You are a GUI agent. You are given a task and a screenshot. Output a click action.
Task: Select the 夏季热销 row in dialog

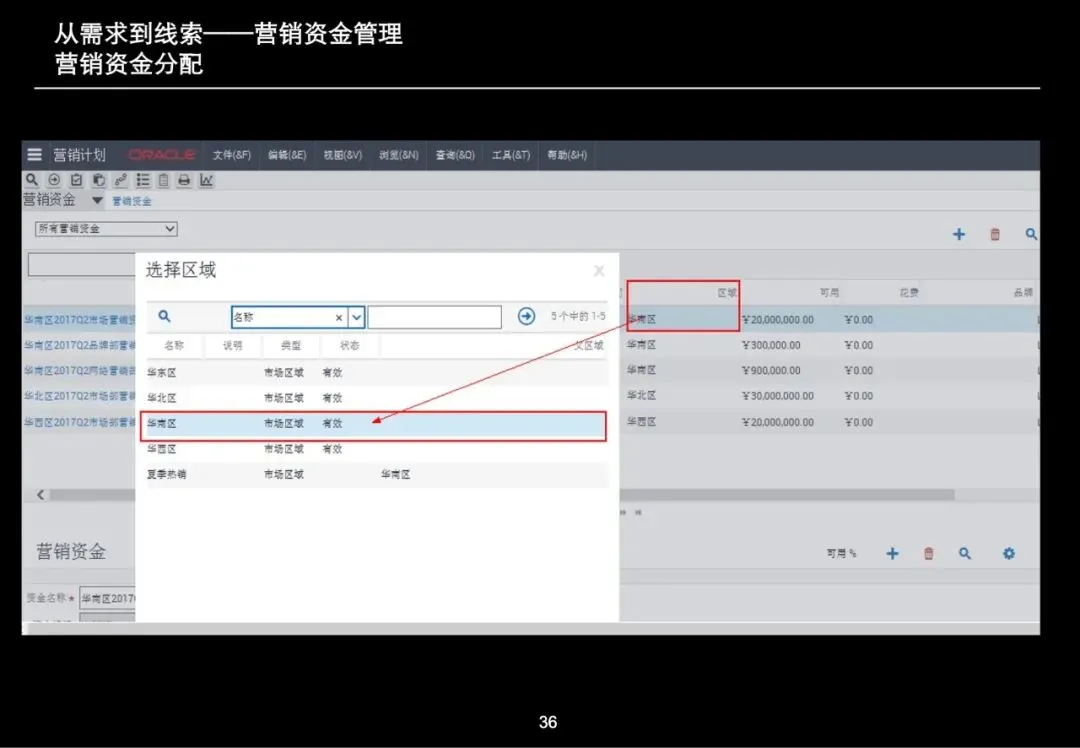[x=377, y=475]
